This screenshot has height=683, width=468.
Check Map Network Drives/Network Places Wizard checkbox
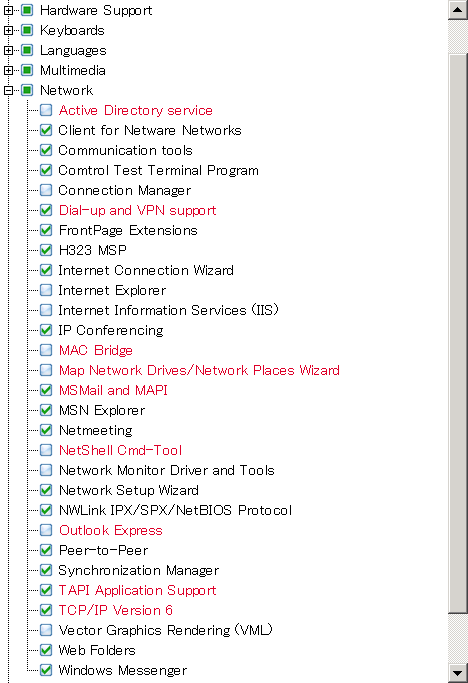(46, 370)
